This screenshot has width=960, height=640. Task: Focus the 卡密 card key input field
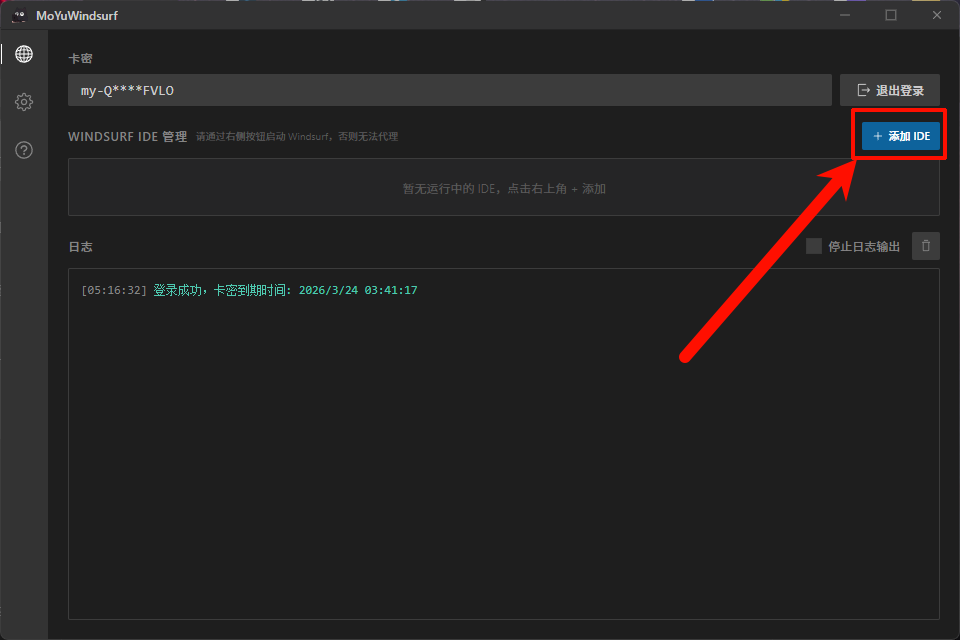pyautogui.click(x=450, y=90)
